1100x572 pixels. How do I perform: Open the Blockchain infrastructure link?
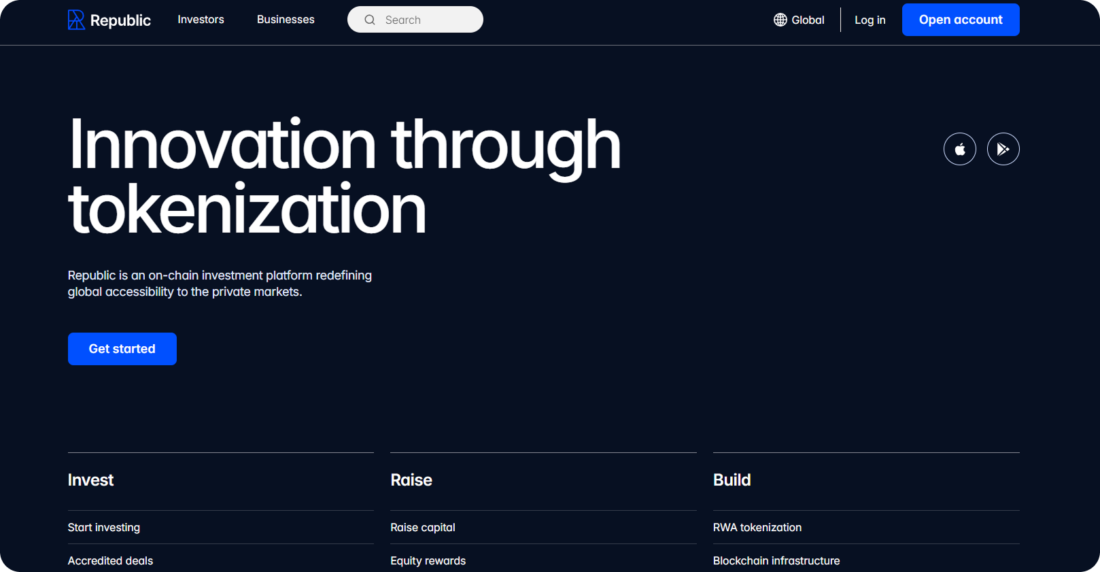click(776, 561)
